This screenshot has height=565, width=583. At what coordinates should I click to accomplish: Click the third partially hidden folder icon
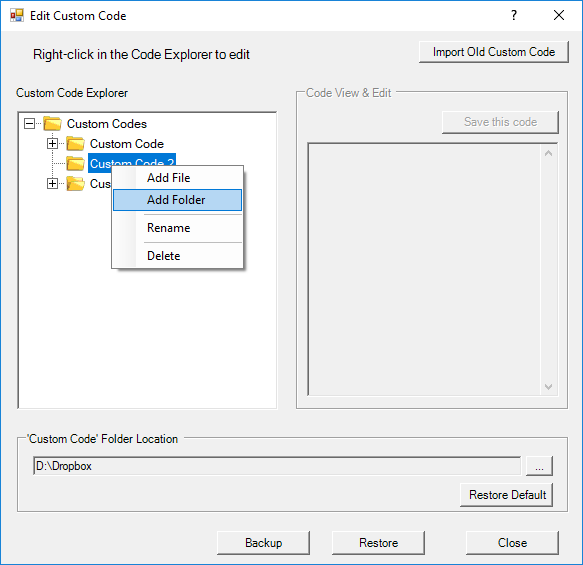coord(75,183)
